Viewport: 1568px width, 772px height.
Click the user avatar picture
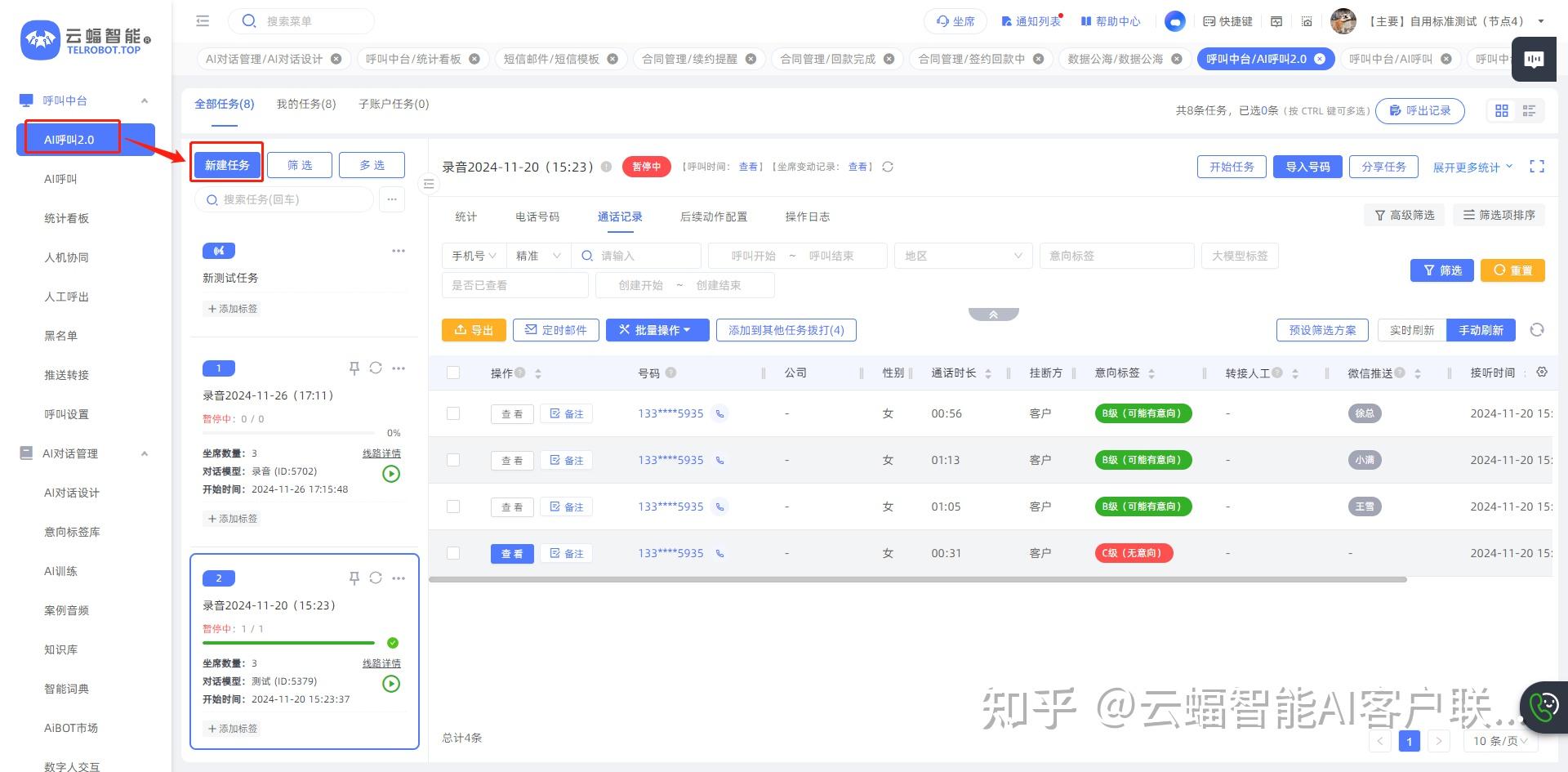pos(1343,21)
